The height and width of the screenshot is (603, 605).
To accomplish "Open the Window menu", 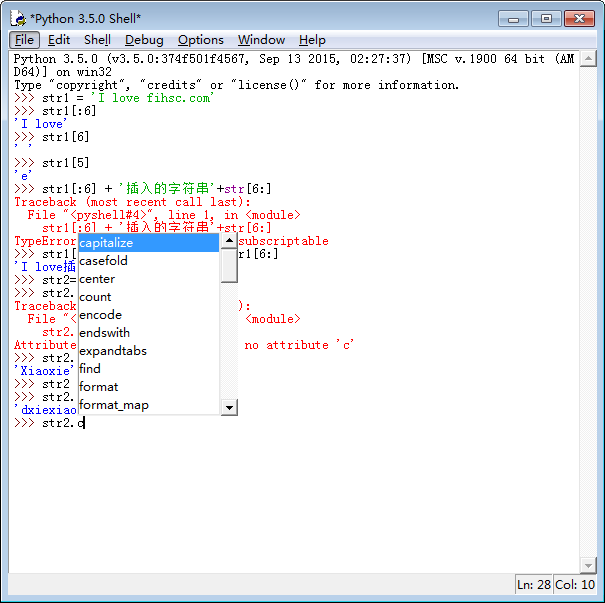I will click(x=261, y=40).
